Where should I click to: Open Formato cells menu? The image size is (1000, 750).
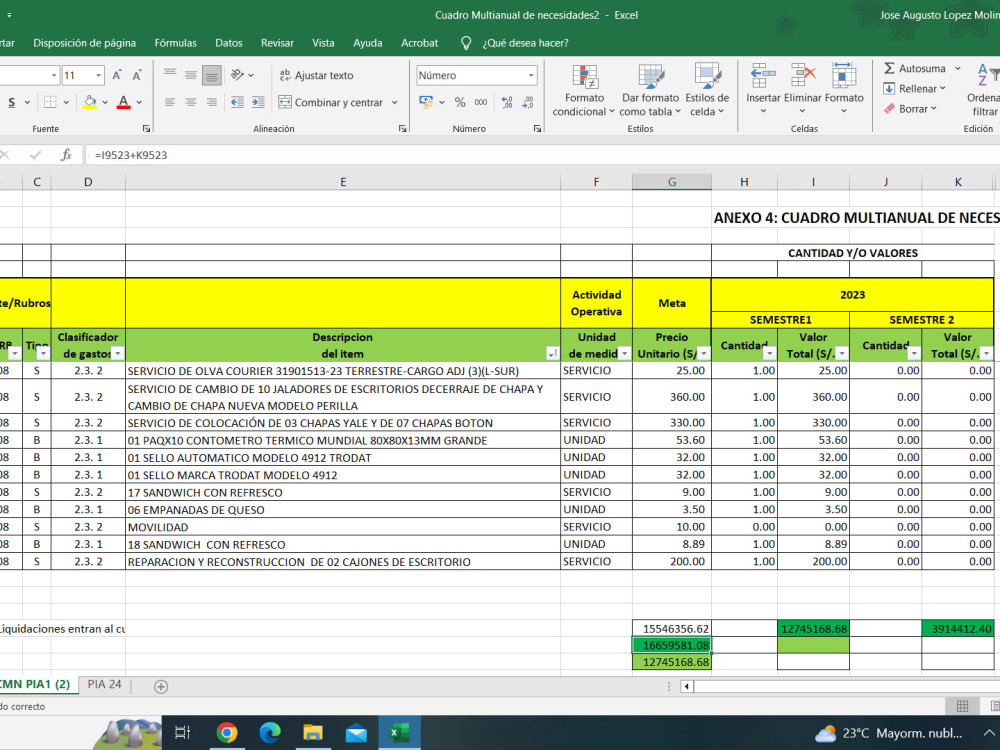[844, 89]
